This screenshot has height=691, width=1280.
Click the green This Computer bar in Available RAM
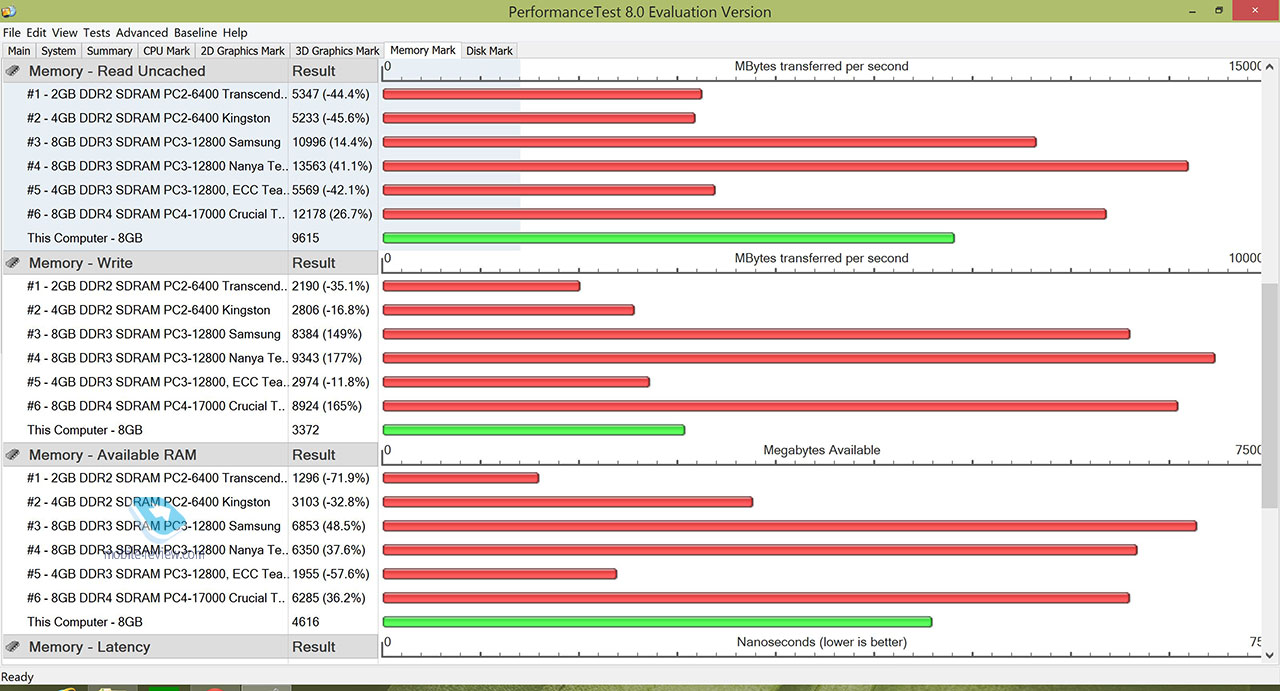pos(657,622)
